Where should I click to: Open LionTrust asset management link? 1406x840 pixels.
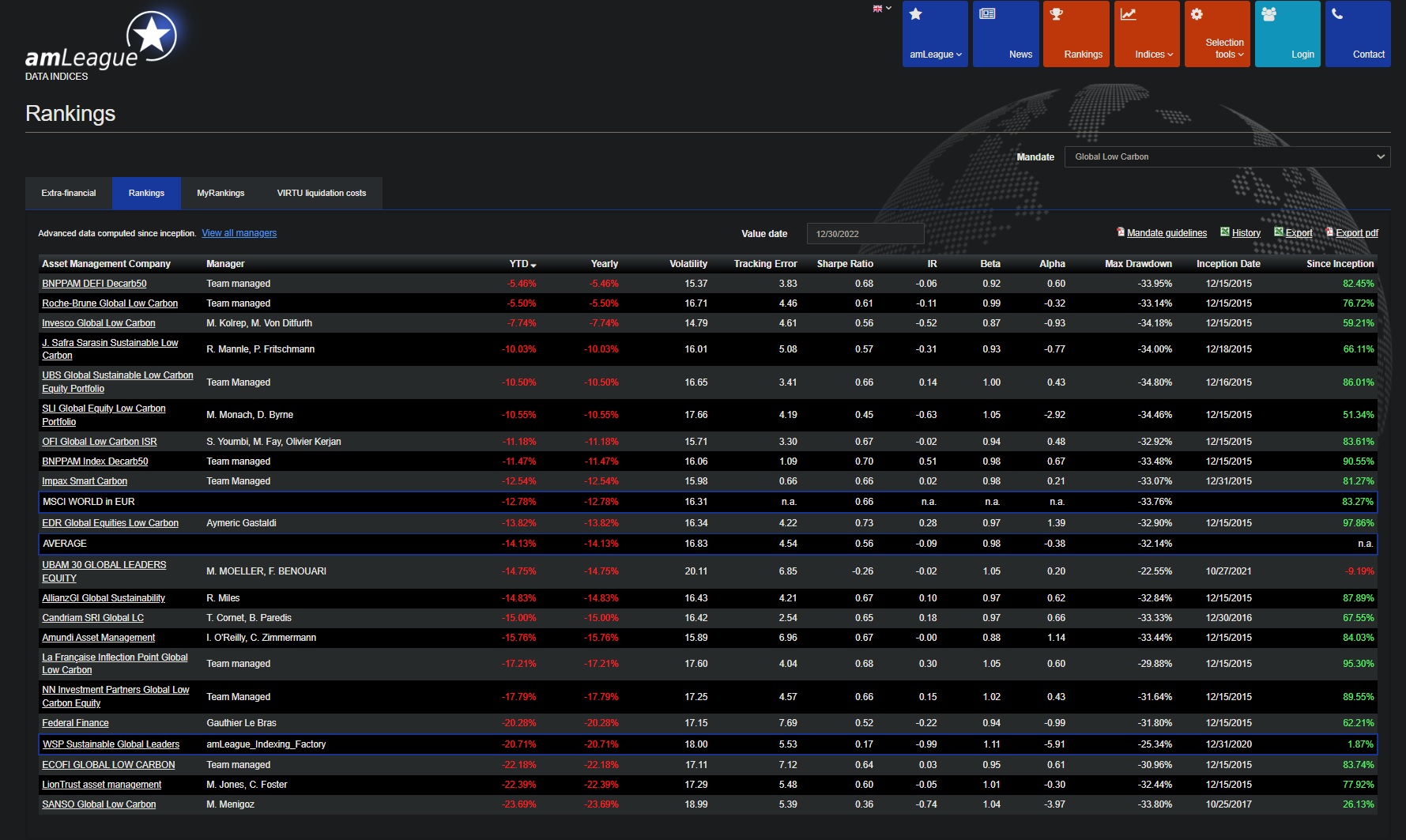pyautogui.click(x=102, y=785)
